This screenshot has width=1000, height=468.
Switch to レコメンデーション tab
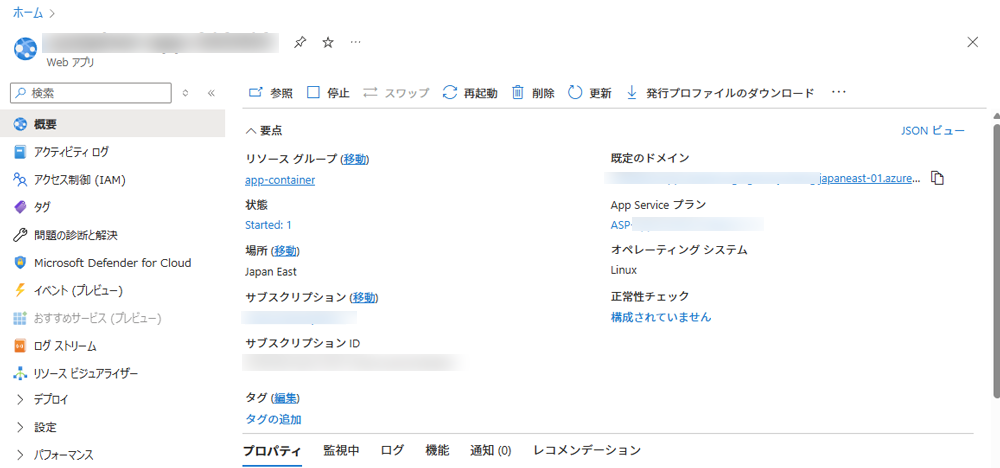(587, 450)
